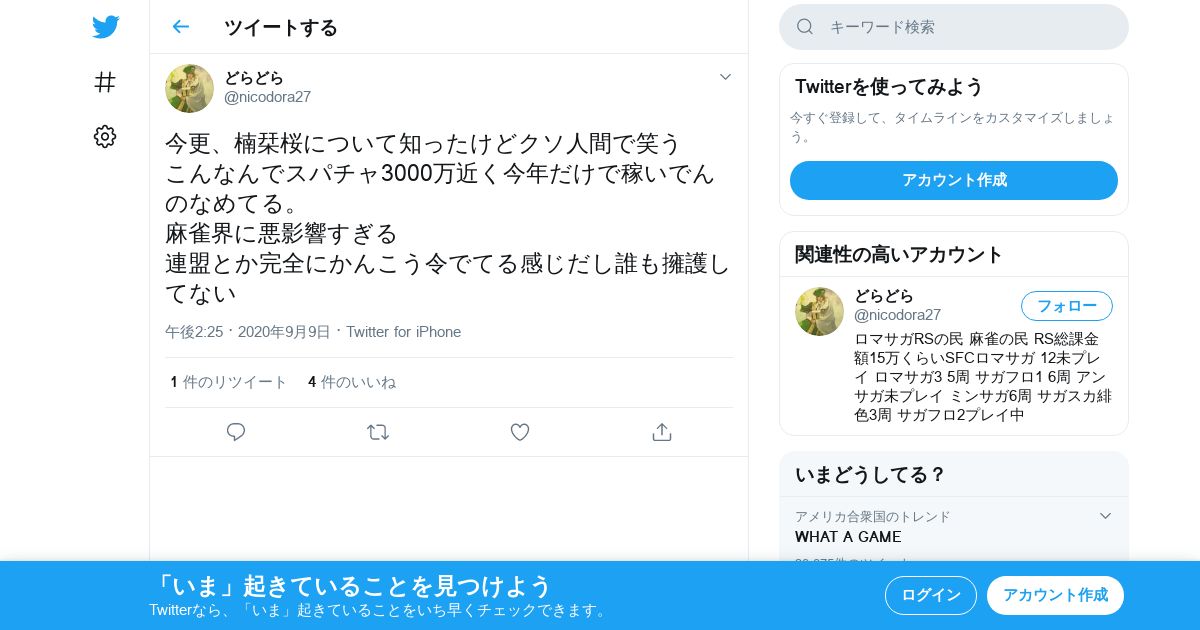Click the Twitter bird logo
The width and height of the screenshot is (1200, 630).
coord(105,27)
